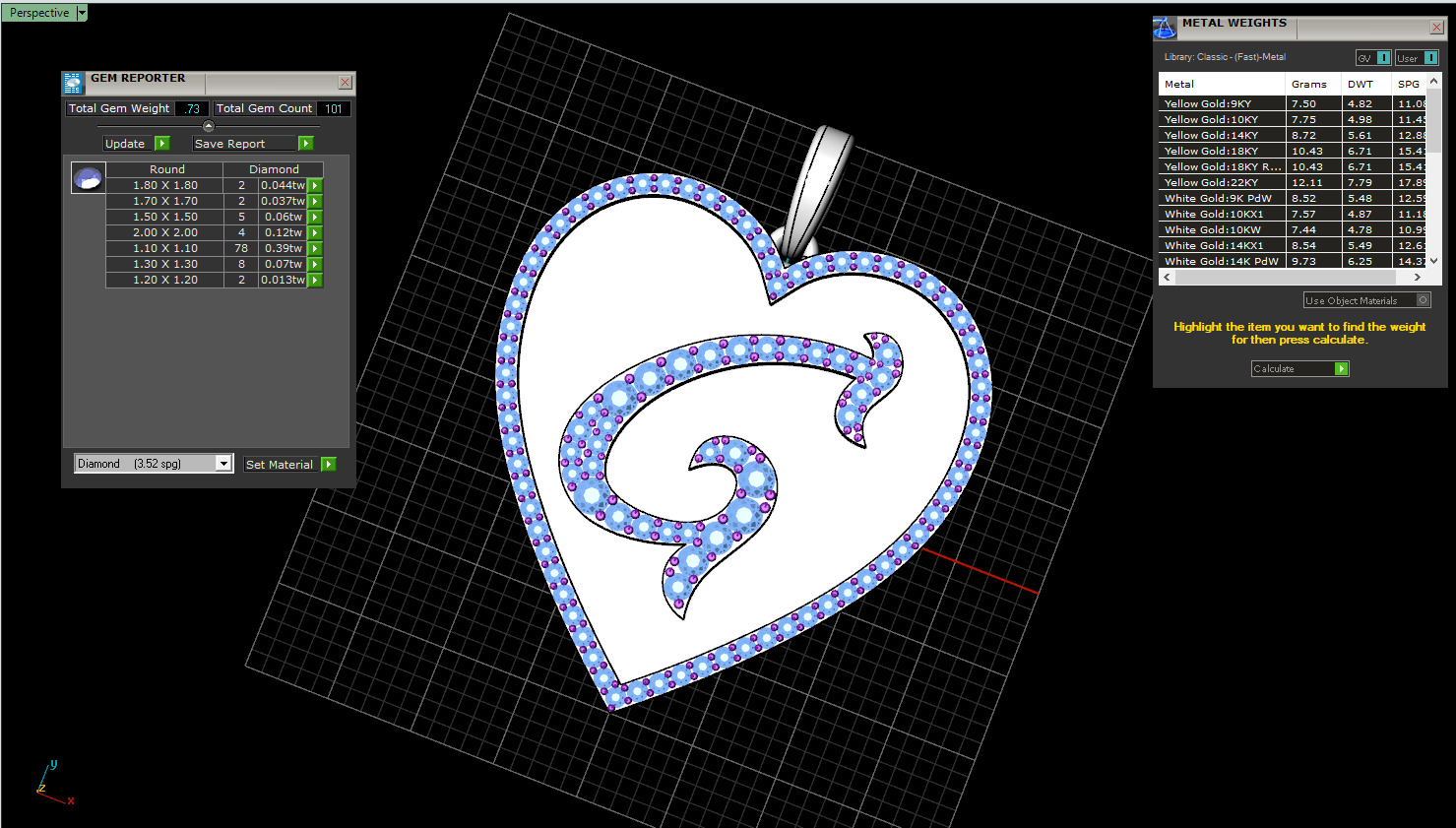The height and width of the screenshot is (828, 1456).
Task: Click the Total Gem Weight value field
Action: click(x=192, y=108)
